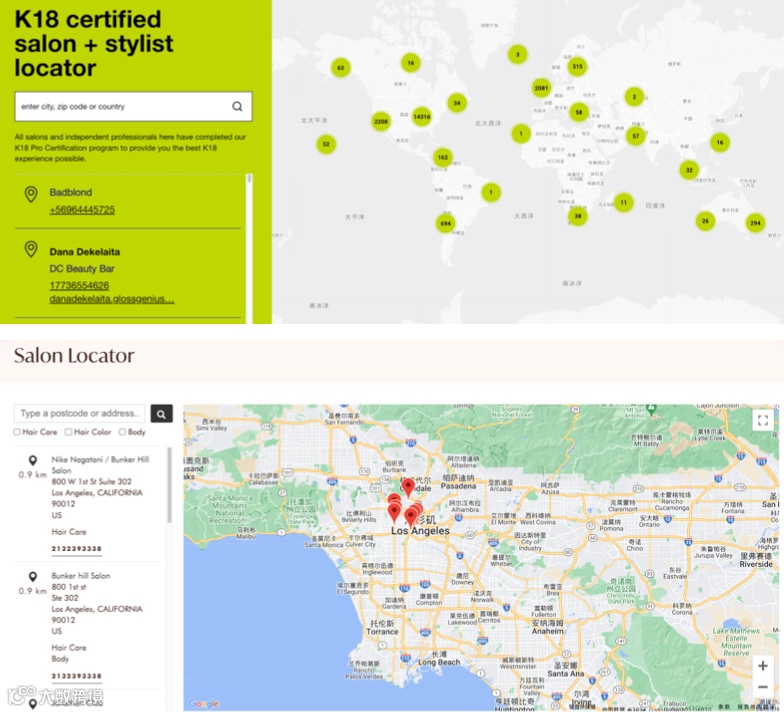Open the cluster labeled 2 over Russia
The height and width of the screenshot is (712, 784).
(634, 96)
